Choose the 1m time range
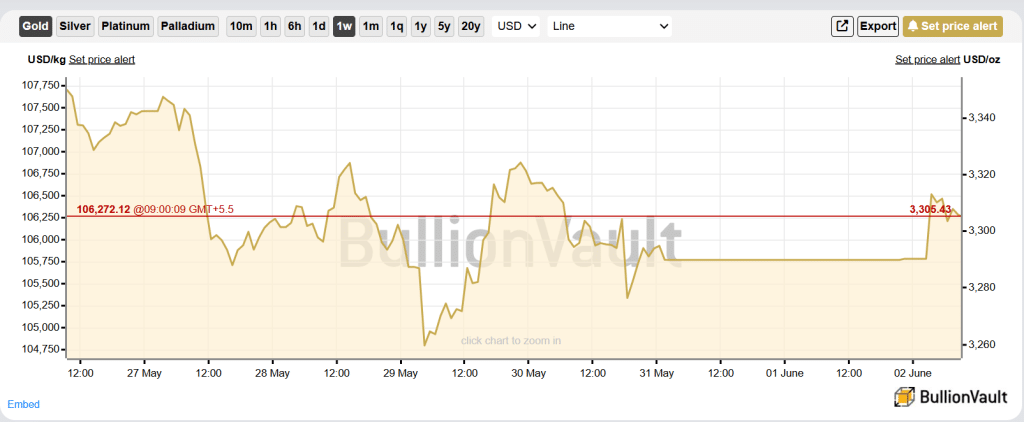Image resolution: width=1024 pixels, height=422 pixels. pos(371,26)
